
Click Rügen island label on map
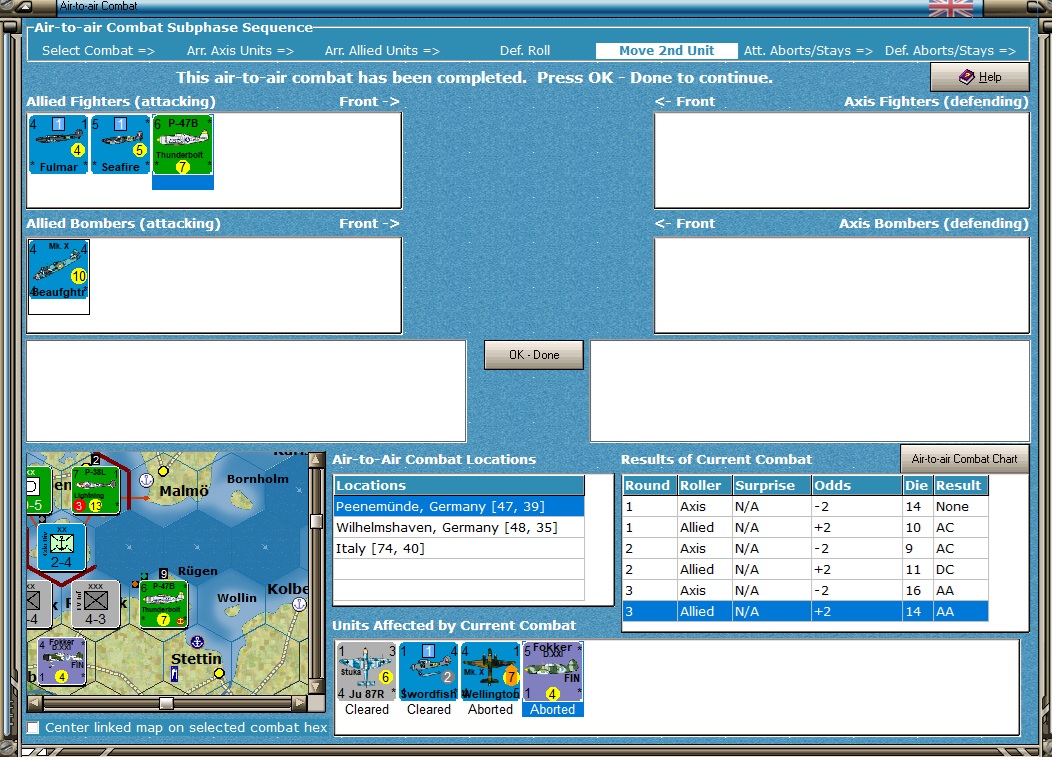(x=197, y=571)
